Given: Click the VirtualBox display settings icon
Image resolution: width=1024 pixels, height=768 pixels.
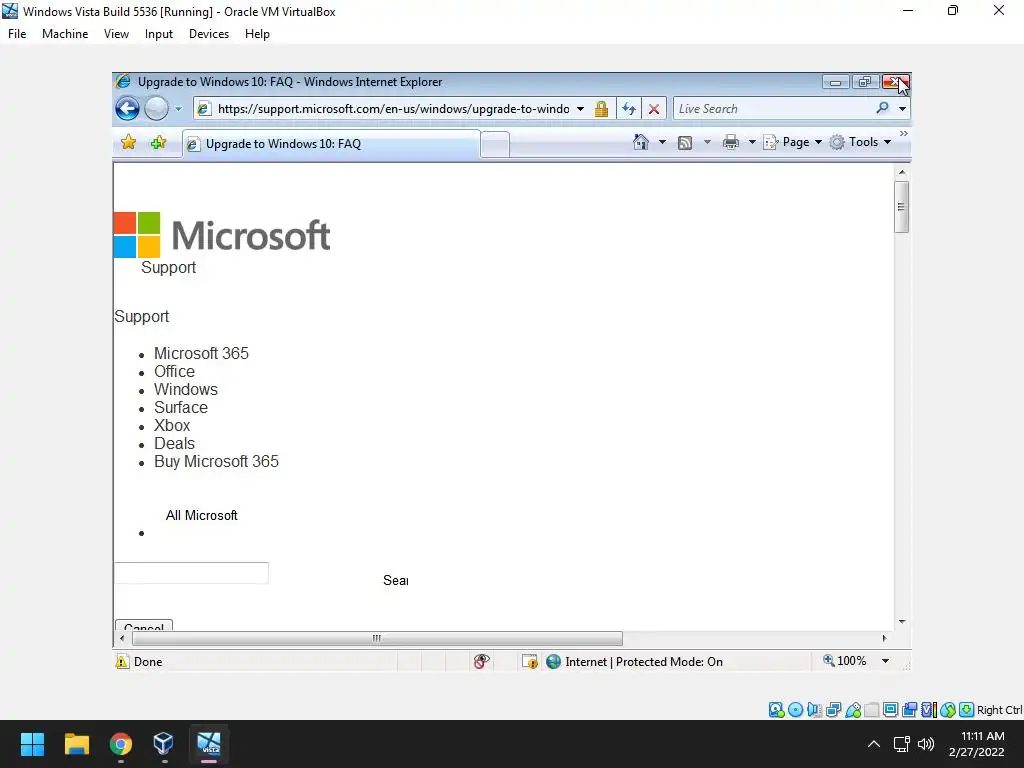Looking at the screenshot, I should point(890,710).
